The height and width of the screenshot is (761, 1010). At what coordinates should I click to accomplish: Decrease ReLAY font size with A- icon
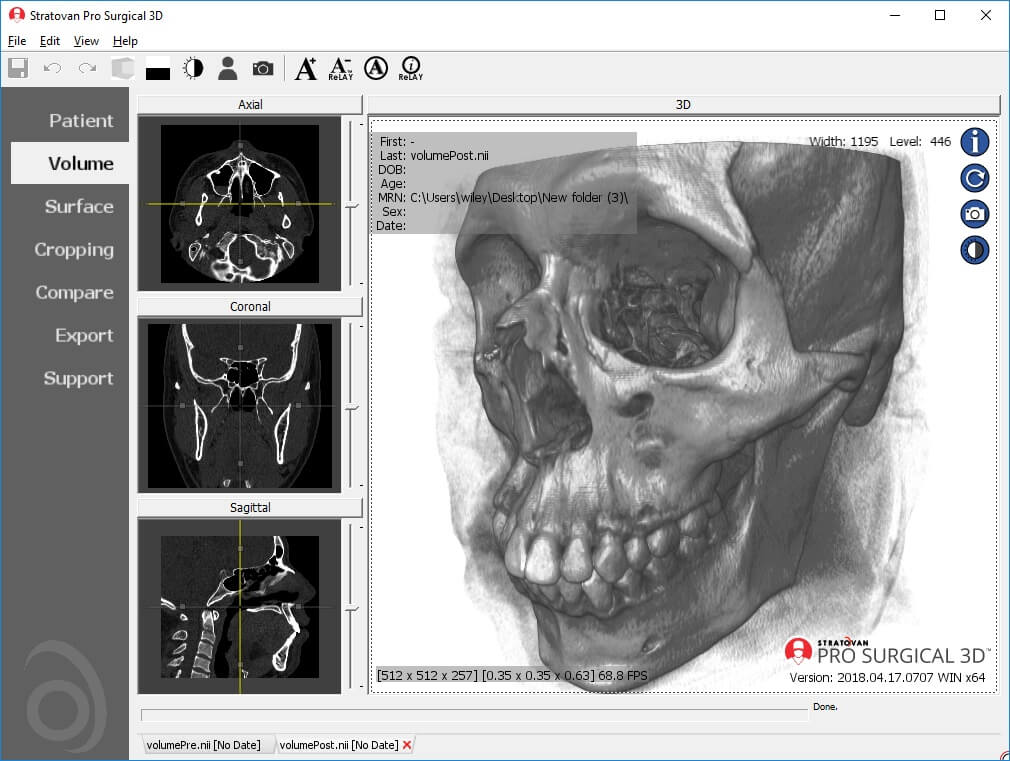tap(341, 68)
